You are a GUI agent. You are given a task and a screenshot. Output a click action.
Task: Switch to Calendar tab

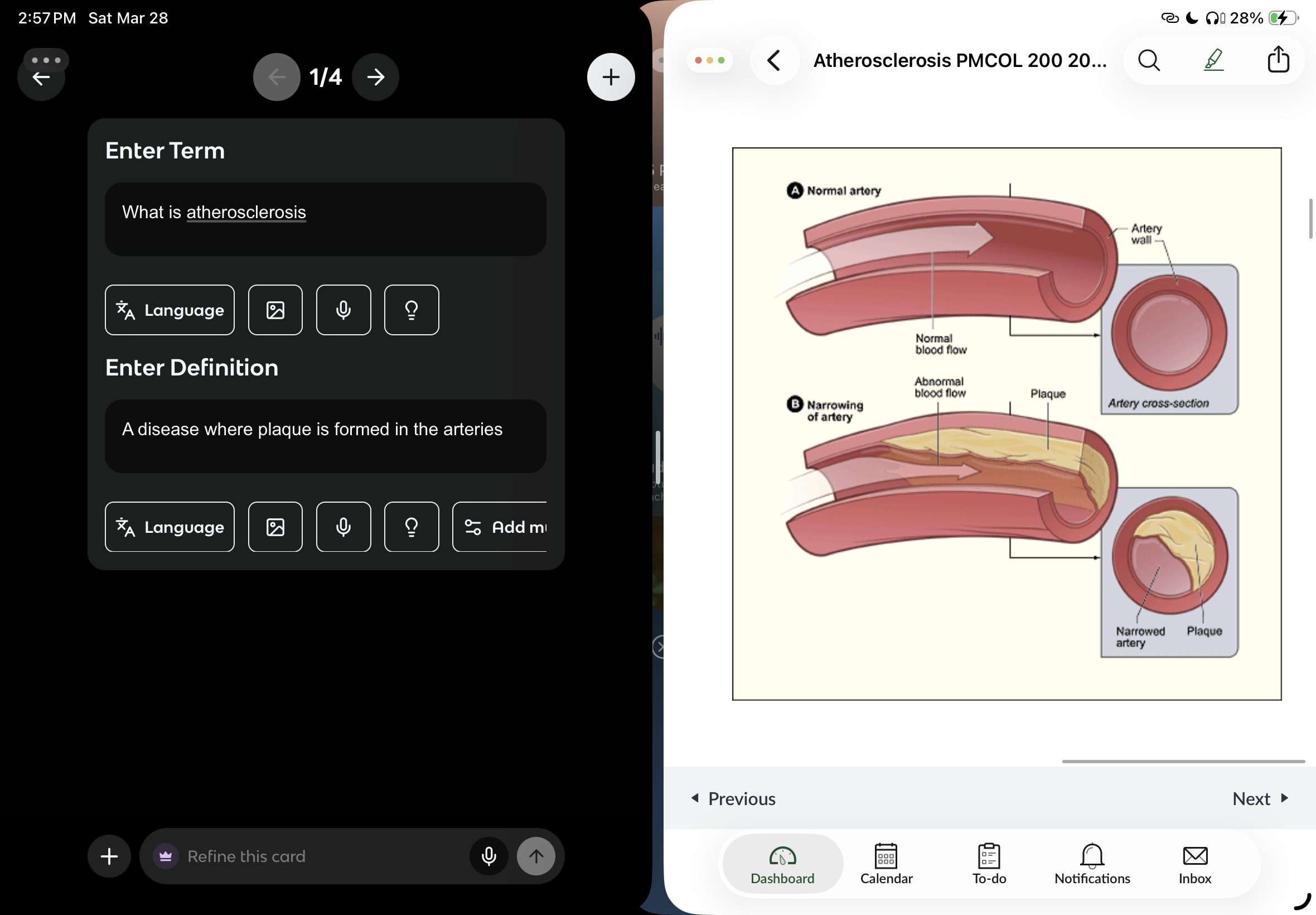tap(886, 864)
